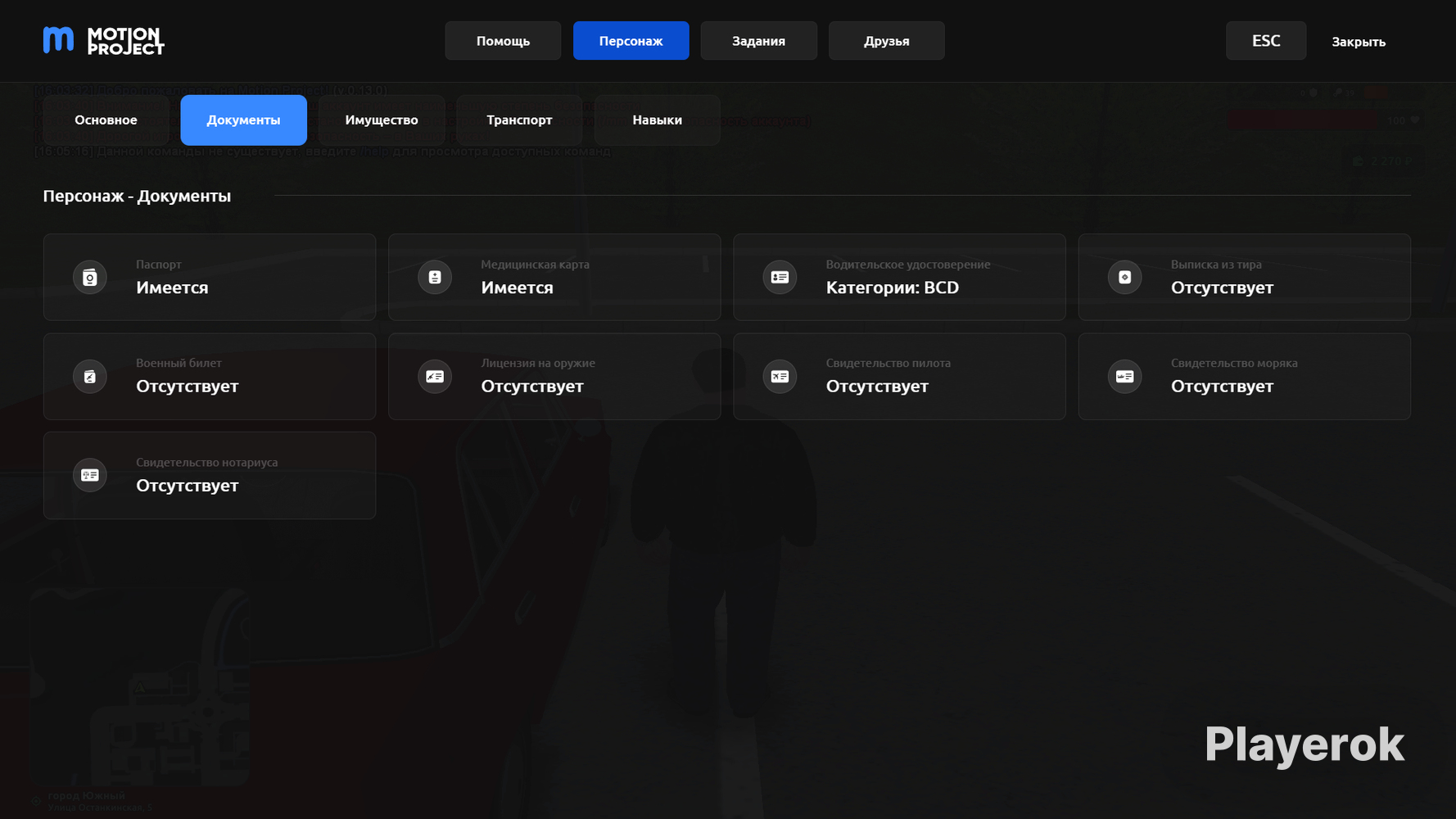1456x819 pixels.
Task: Click the notary certificate icon
Action: [x=90, y=475]
